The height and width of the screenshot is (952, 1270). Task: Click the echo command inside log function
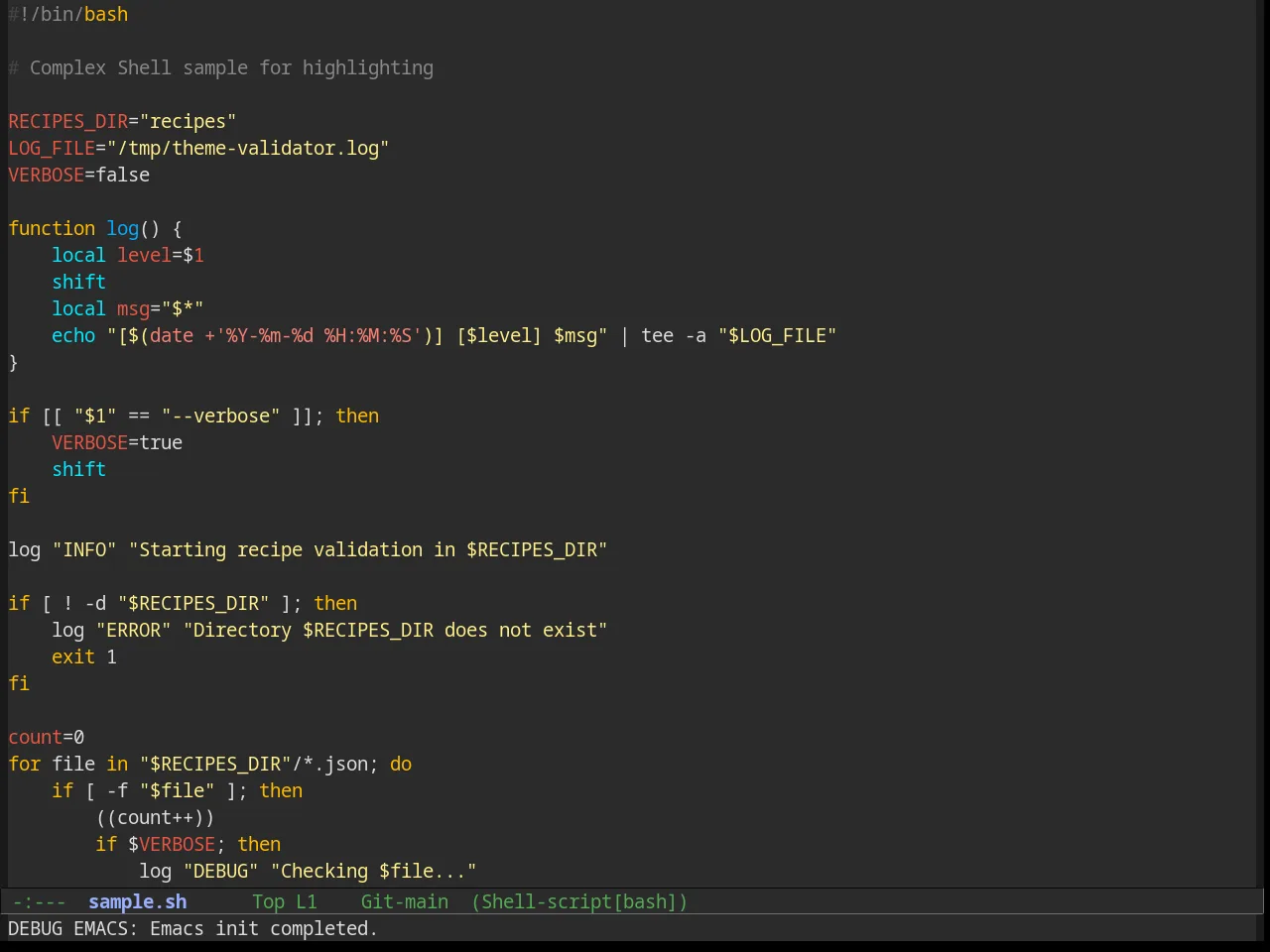(x=73, y=335)
